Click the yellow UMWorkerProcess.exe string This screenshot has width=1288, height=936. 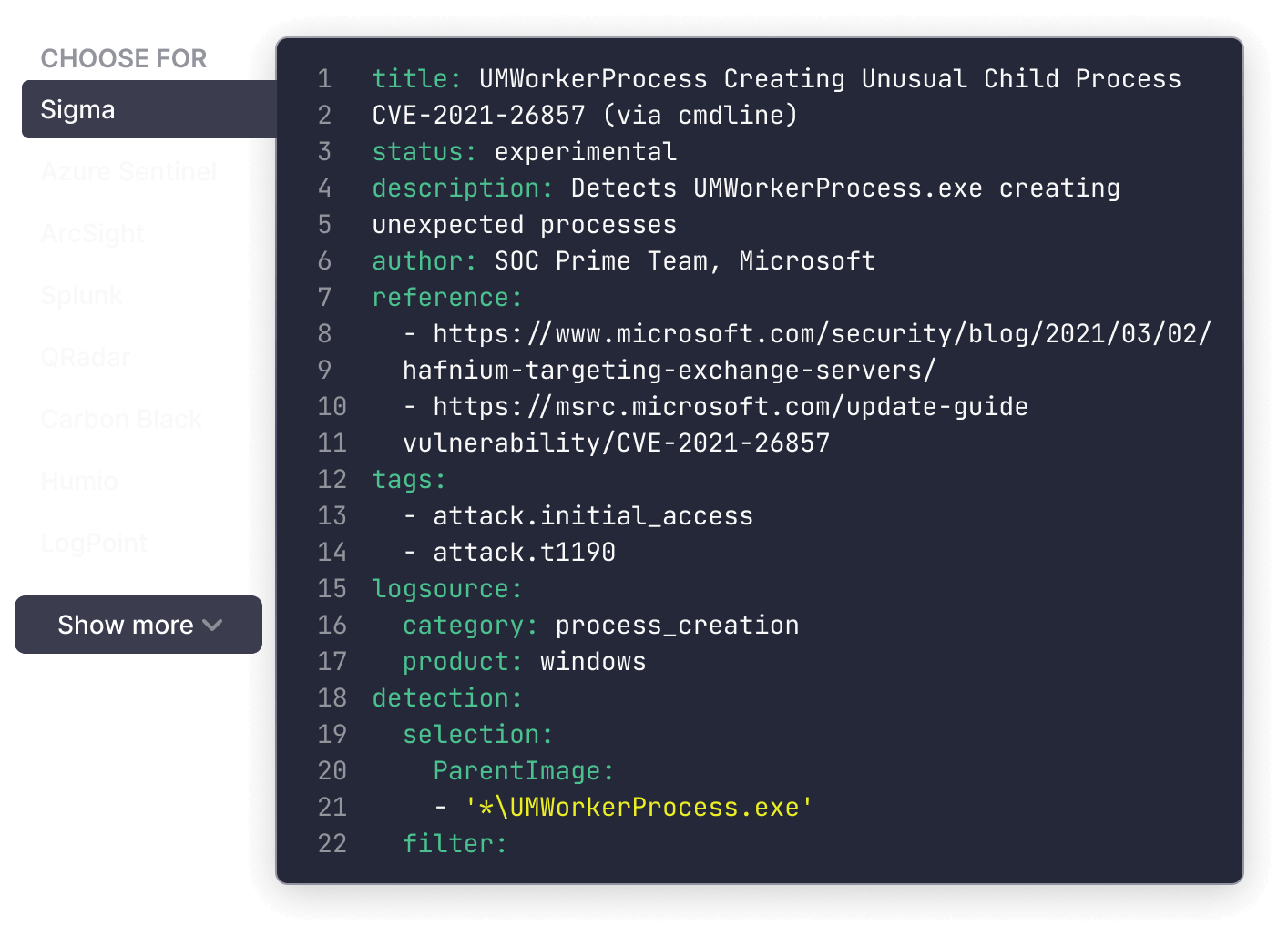point(639,808)
